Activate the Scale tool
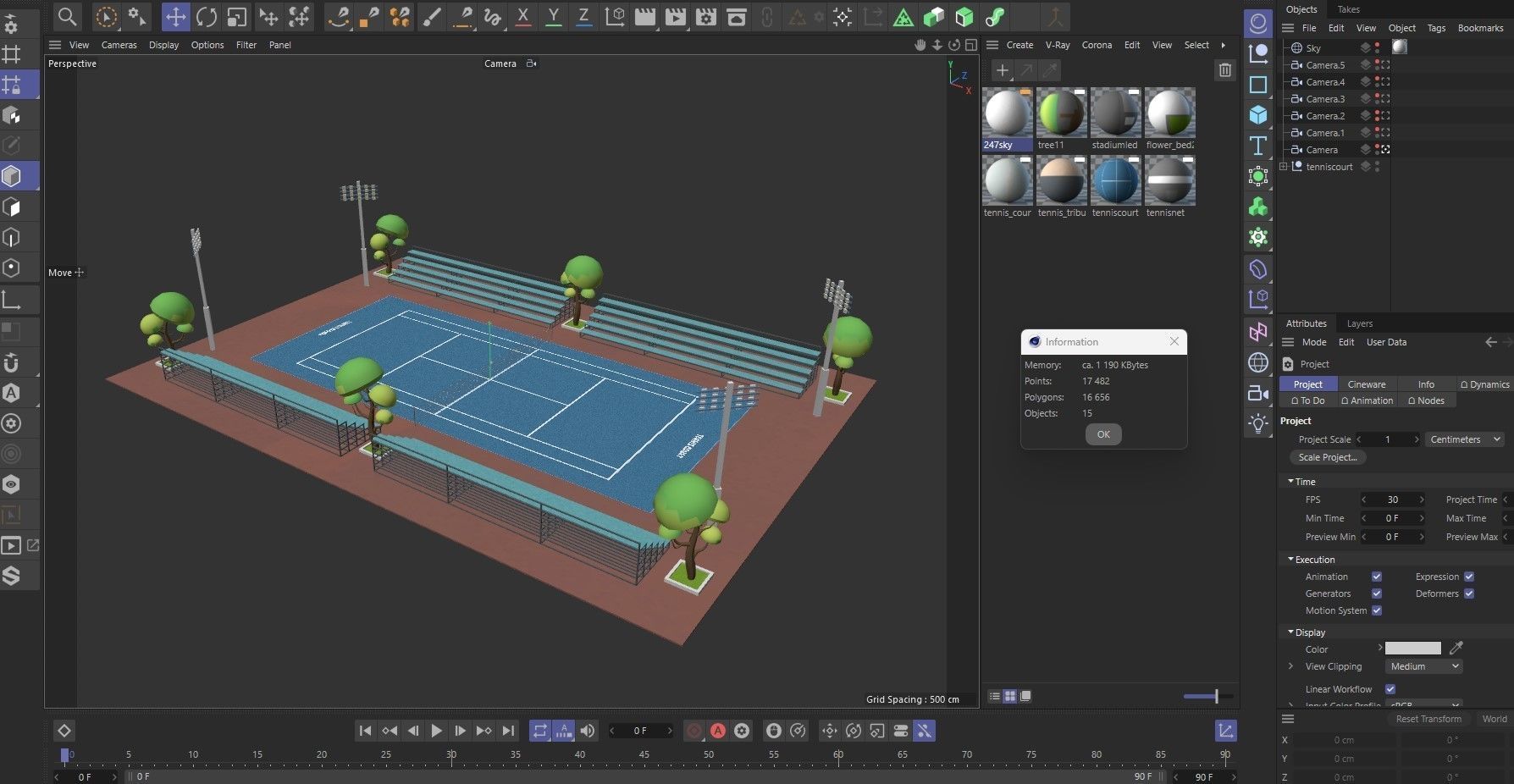Viewport: 1514px width, 784px height. point(237,16)
